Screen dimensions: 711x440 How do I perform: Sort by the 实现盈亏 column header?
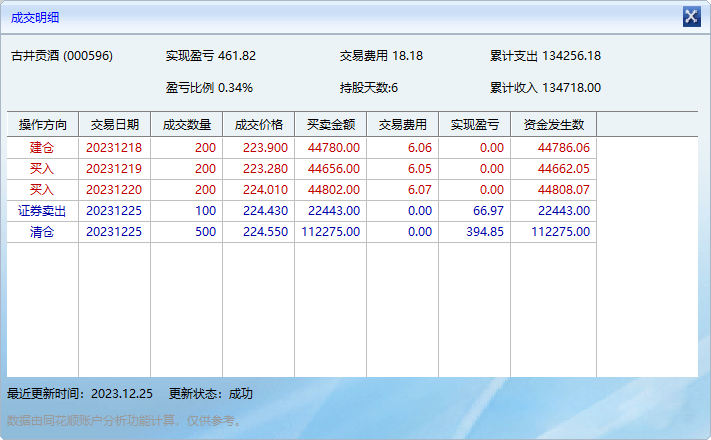click(474, 125)
